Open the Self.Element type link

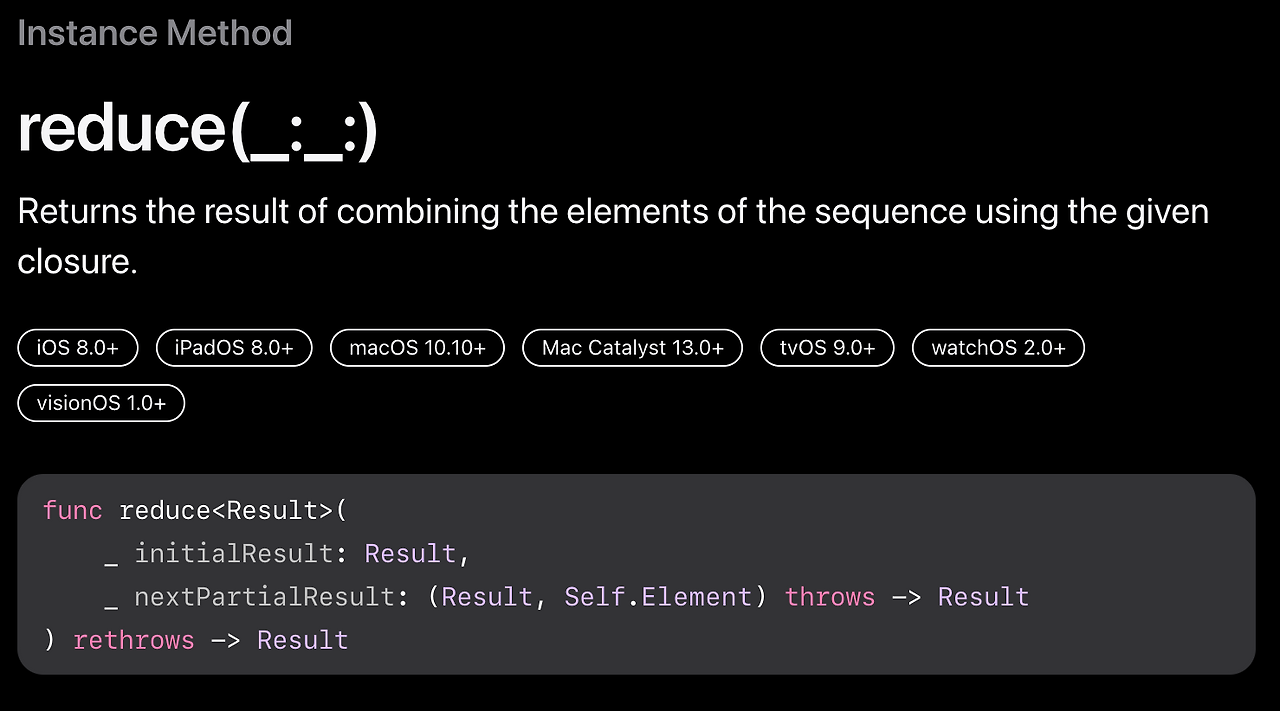pyautogui.click(x=657, y=597)
